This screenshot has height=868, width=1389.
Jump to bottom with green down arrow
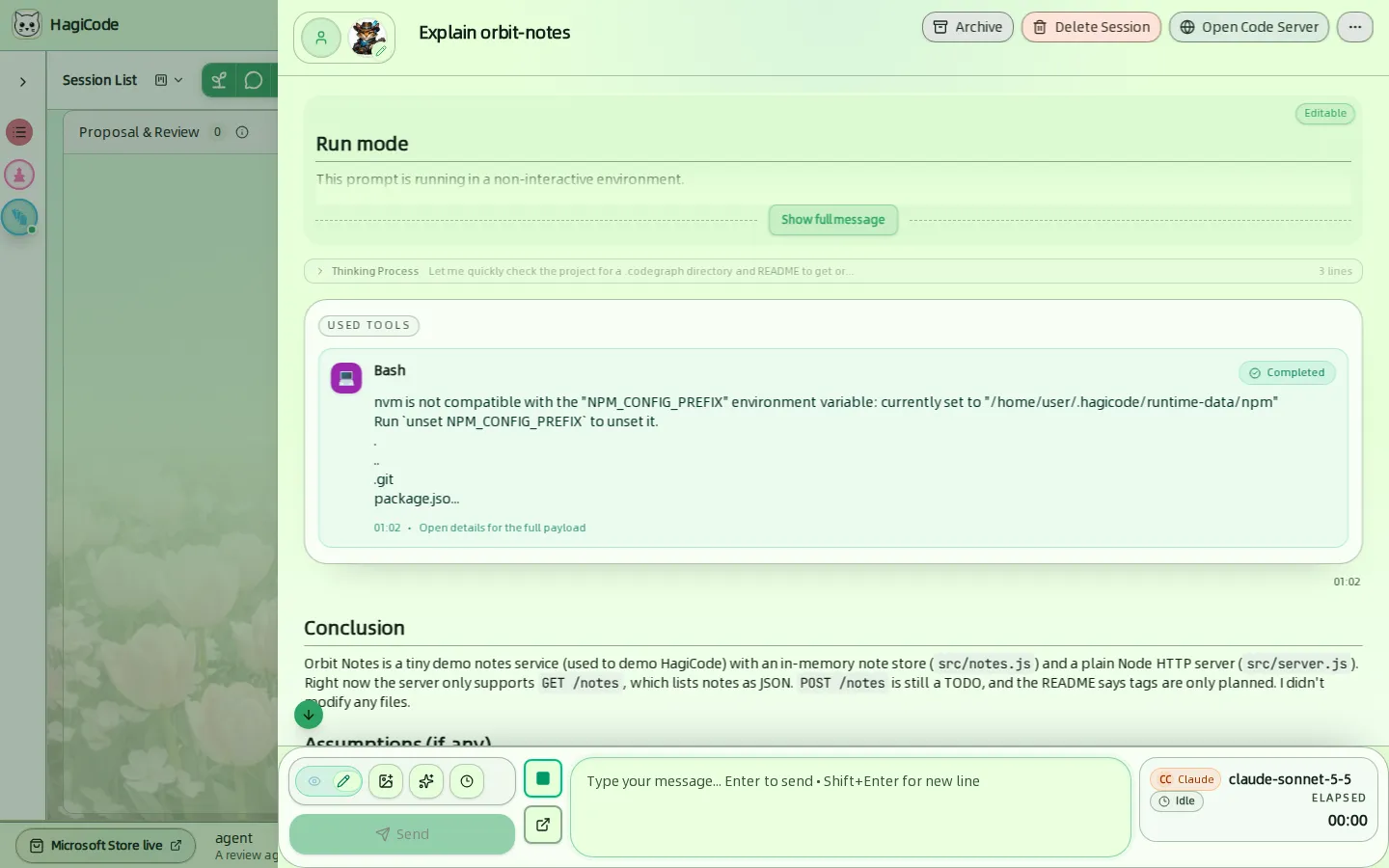point(309,715)
